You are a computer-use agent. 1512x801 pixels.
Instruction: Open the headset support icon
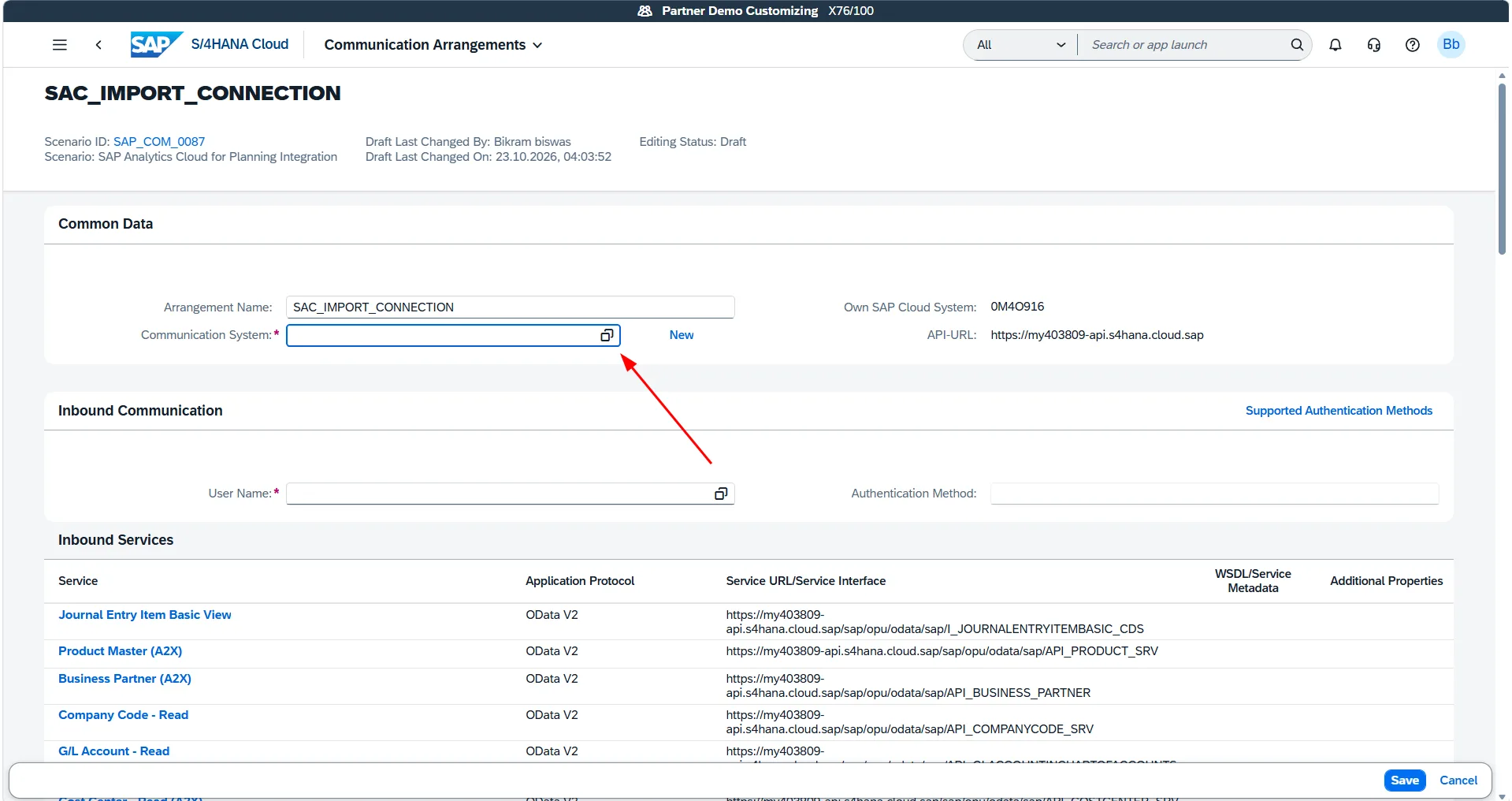click(1373, 45)
